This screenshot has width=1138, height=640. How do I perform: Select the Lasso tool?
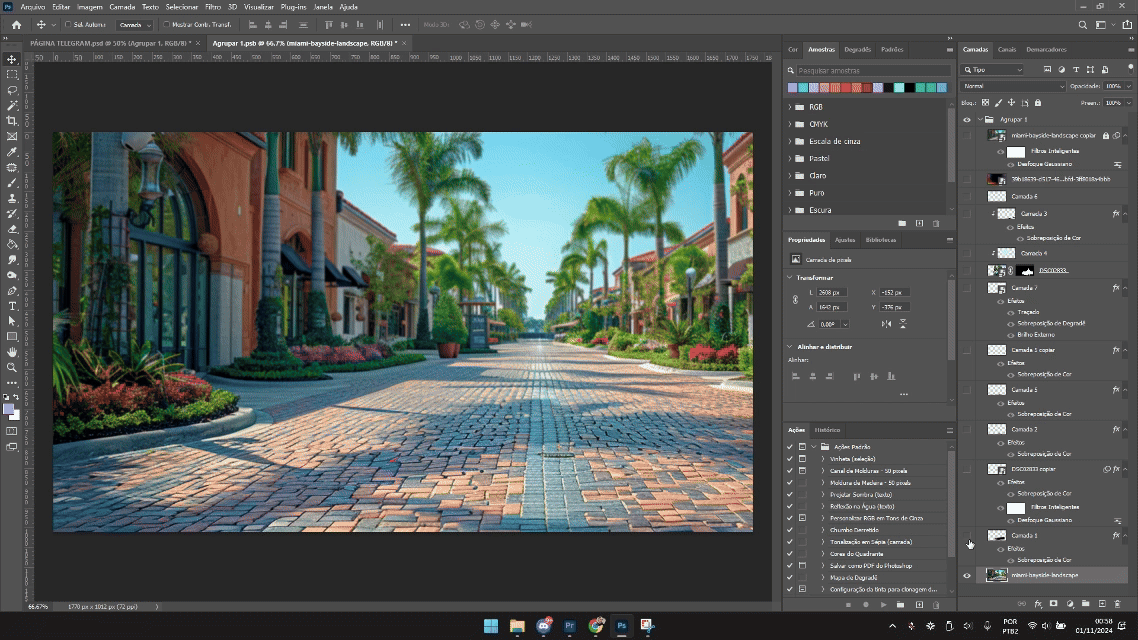[x=12, y=90]
